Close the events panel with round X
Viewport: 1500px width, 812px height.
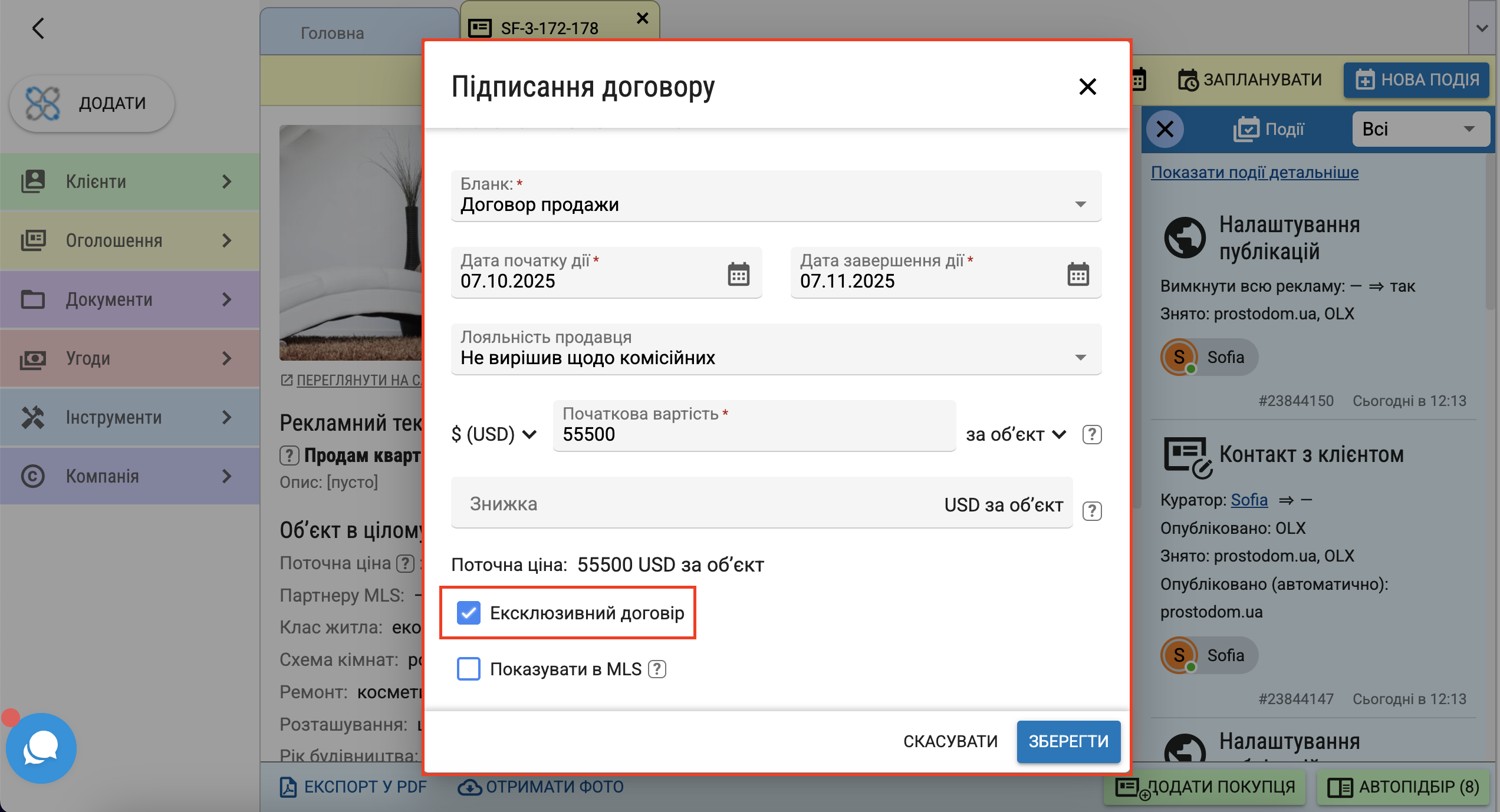click(1165, 129)
